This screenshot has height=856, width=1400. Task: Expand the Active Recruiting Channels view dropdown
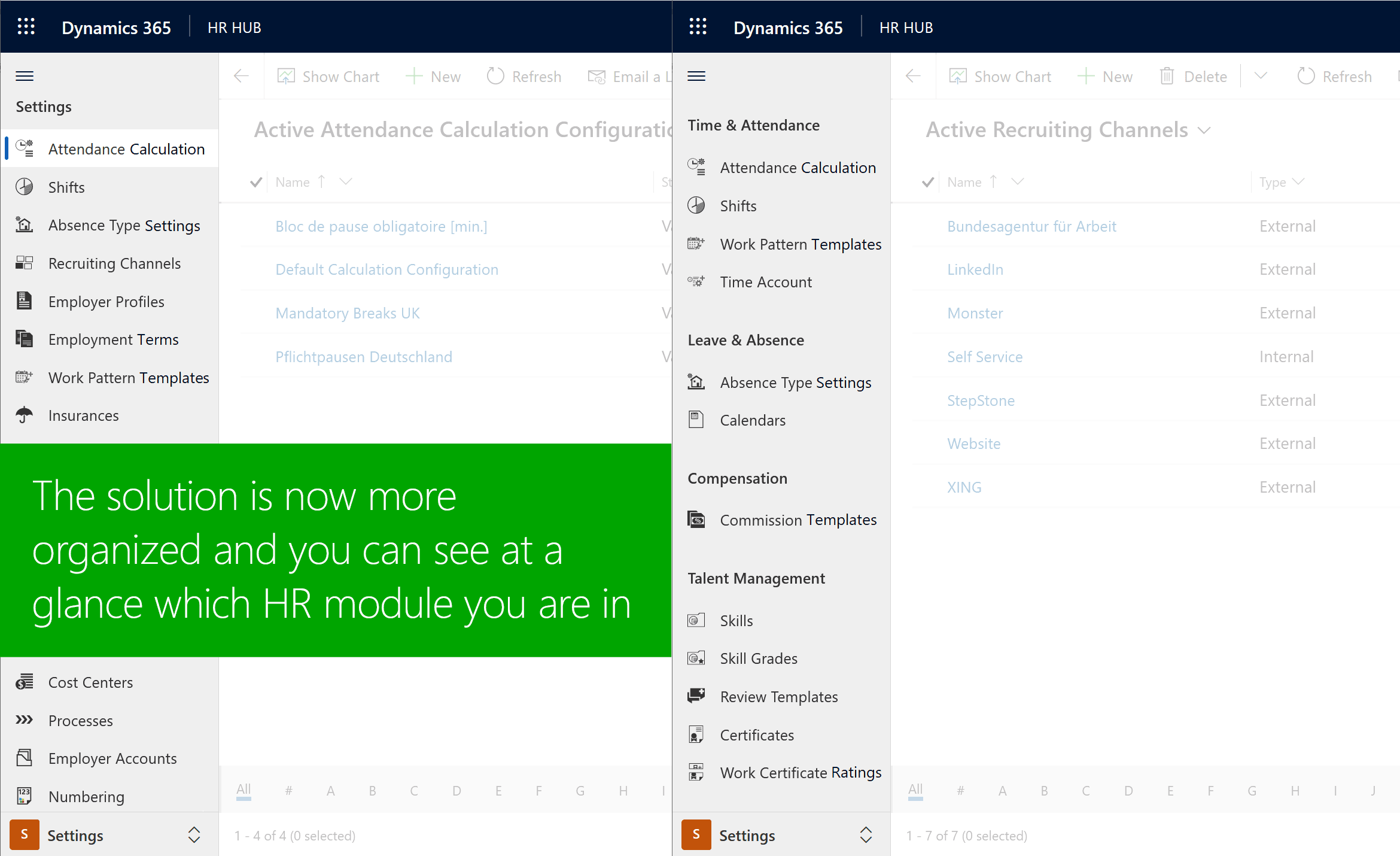coord(1204,130)
